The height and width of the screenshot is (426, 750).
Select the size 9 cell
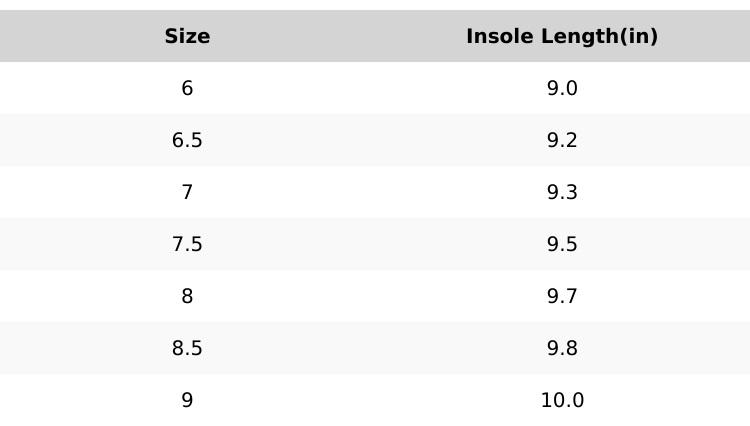[187, 401]
